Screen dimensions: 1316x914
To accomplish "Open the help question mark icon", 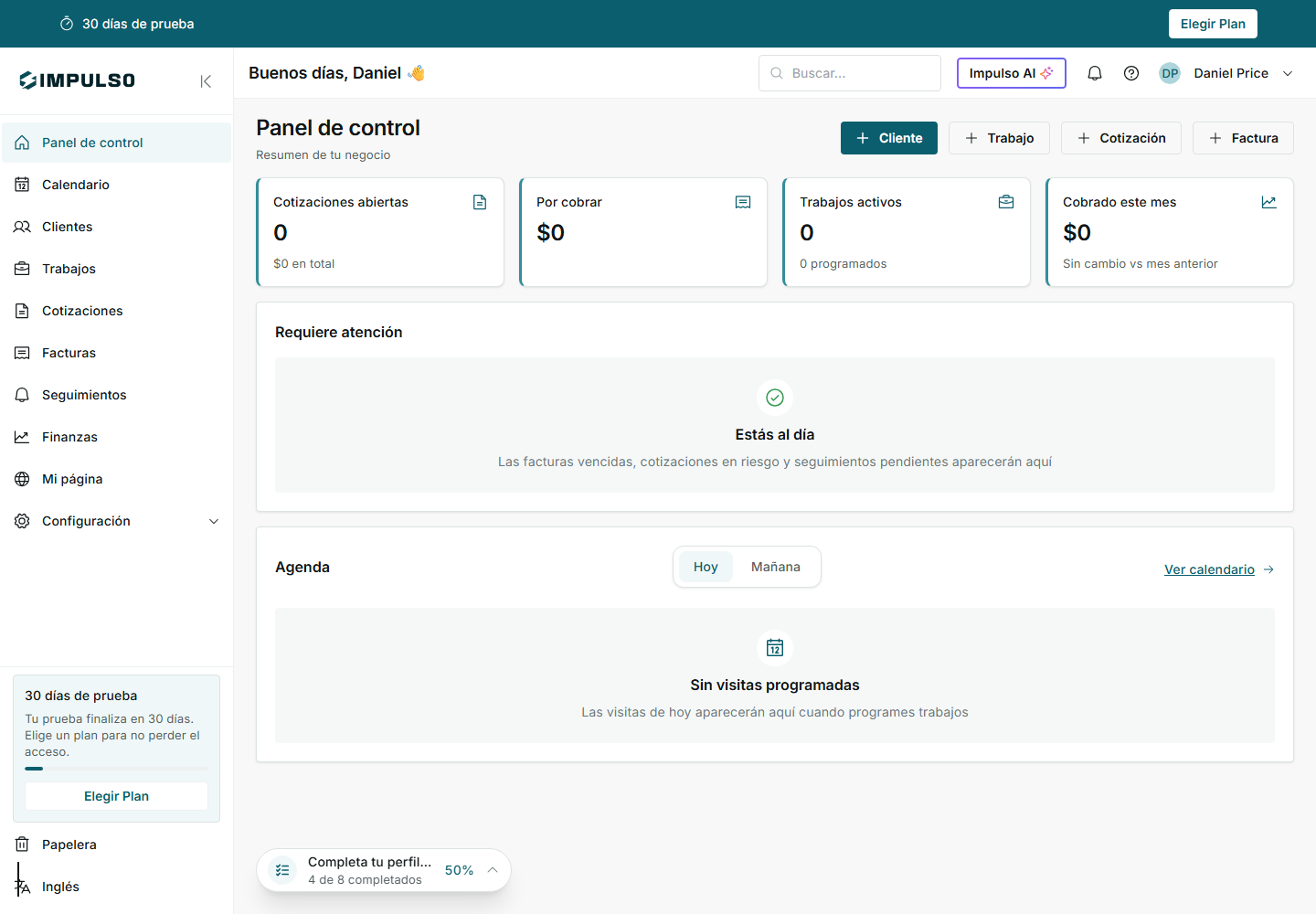I will tap(1131, 73).
